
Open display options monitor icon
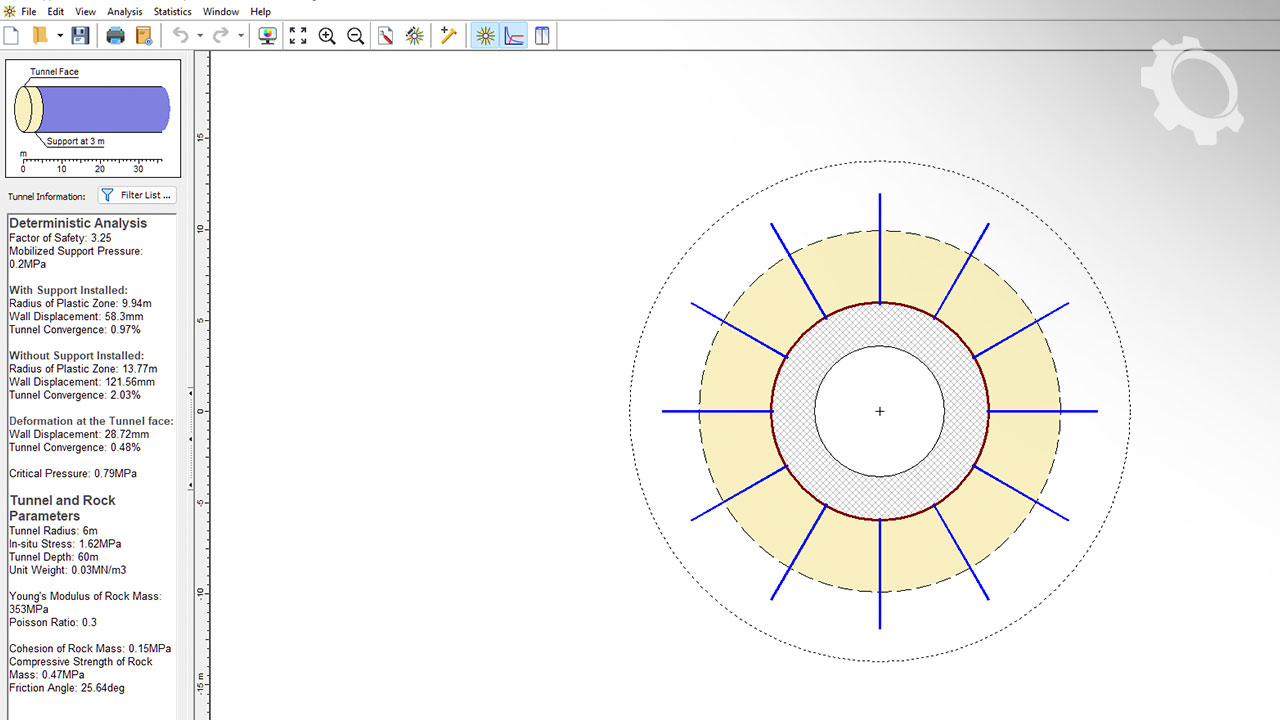coord(267,36)
